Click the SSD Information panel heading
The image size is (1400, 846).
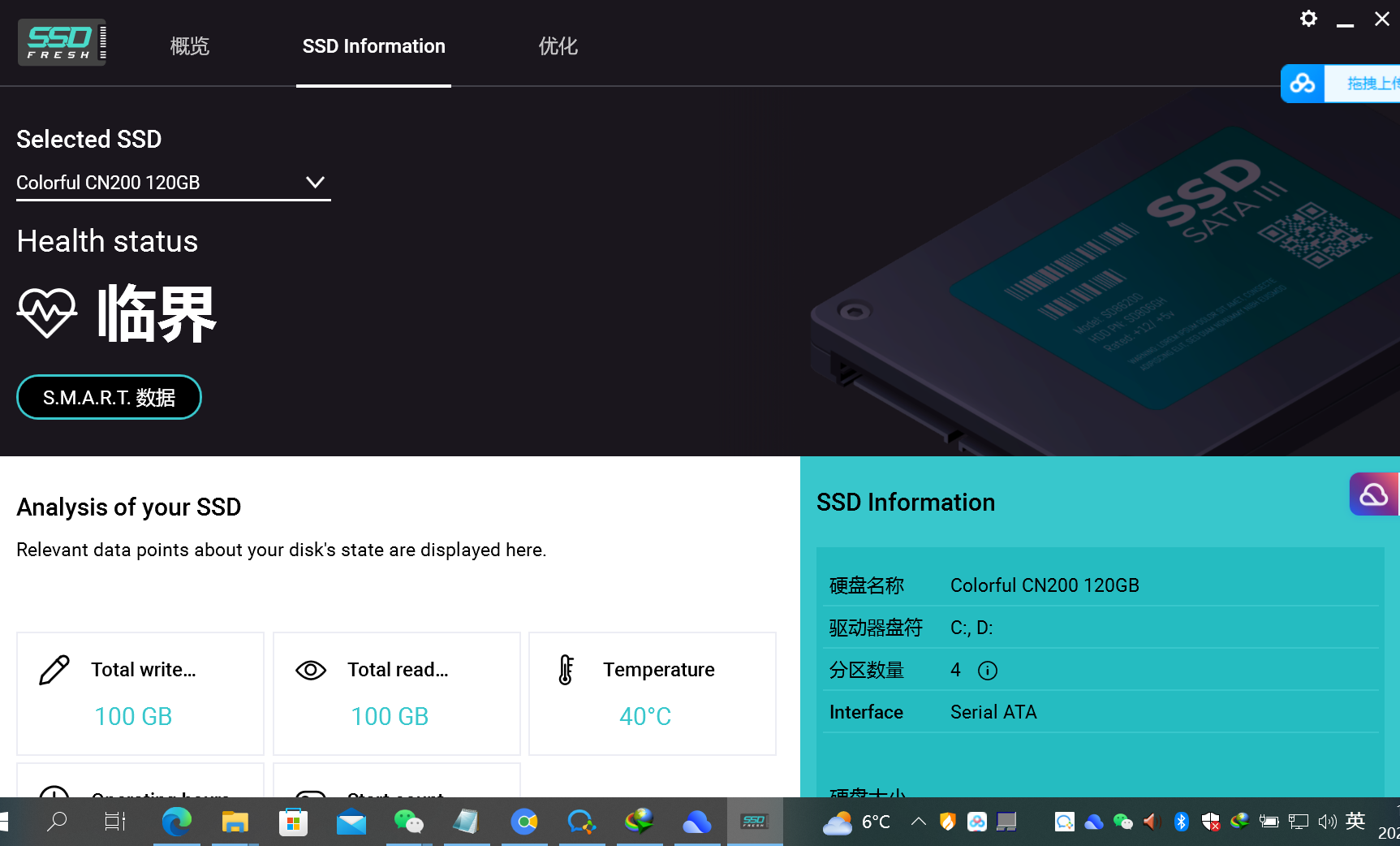[x=906, y=502]
